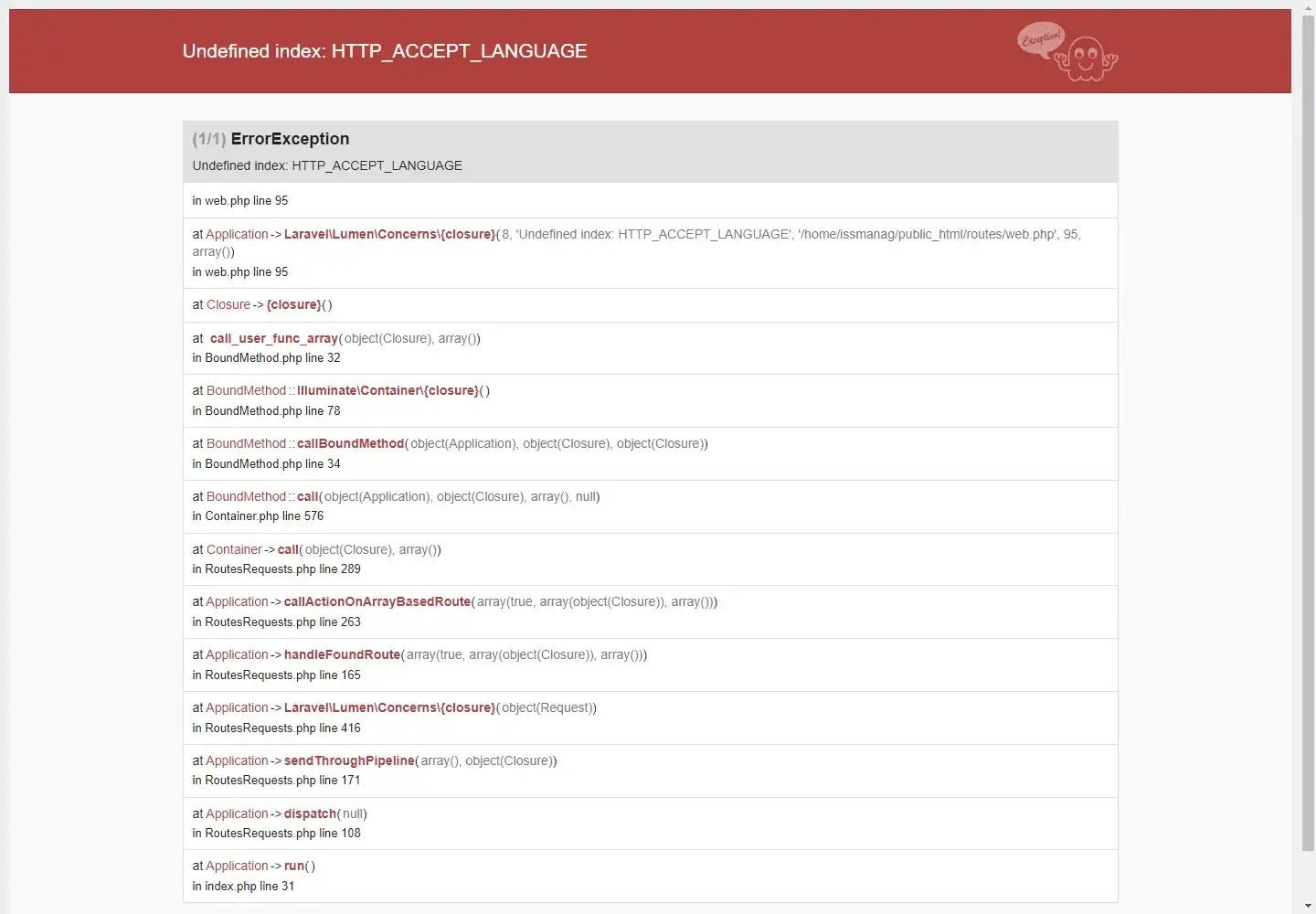Click sendThroughPipeline method name
Screen dimensions: 1316x914
349,760
